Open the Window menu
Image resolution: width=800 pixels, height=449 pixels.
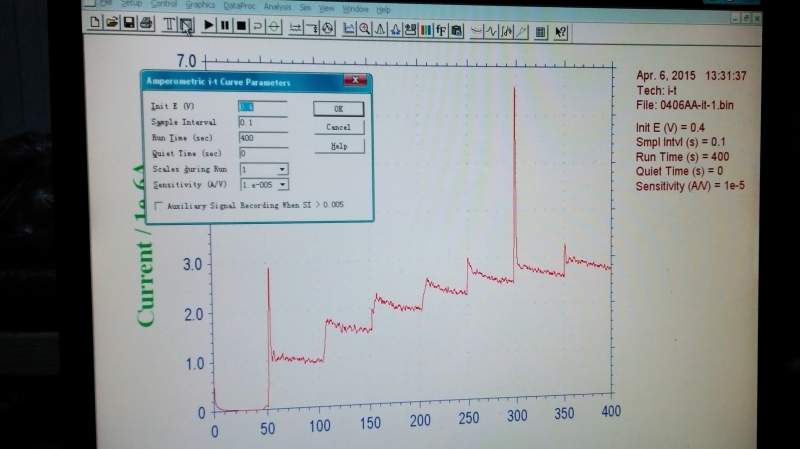pos(356,9)
